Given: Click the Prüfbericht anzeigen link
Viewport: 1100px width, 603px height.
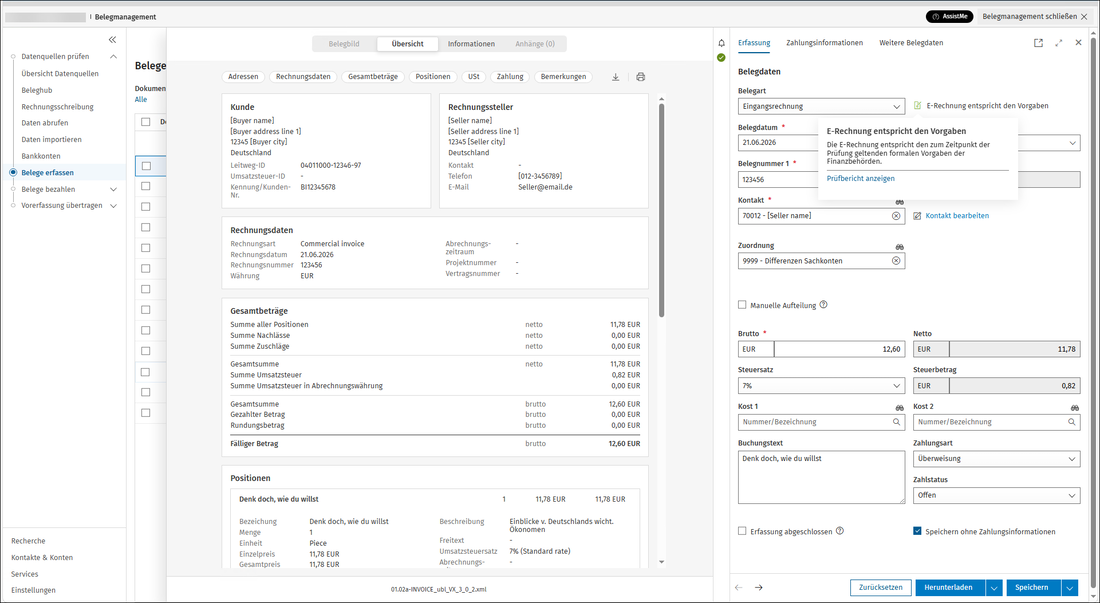Looking at the screenshot, I should pyautogui.click(x=860, y=179).
